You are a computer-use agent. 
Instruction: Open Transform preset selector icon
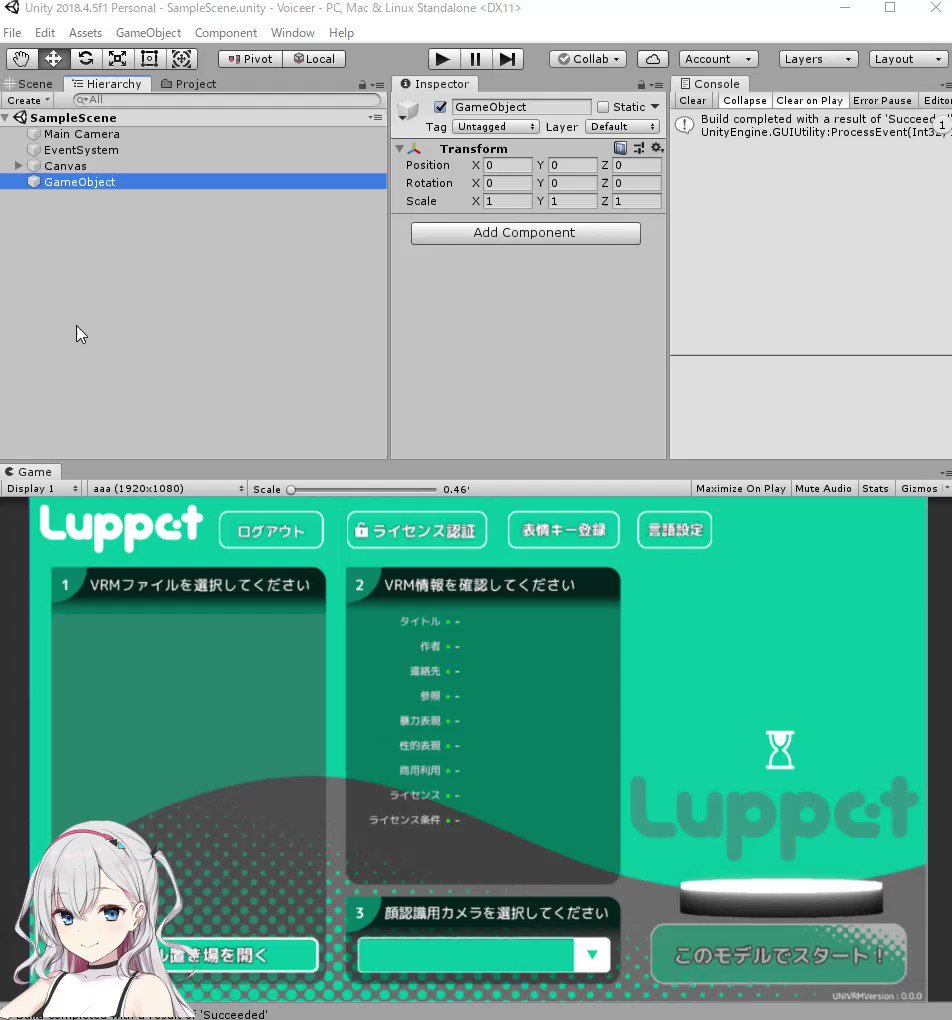tap(638, 148)
